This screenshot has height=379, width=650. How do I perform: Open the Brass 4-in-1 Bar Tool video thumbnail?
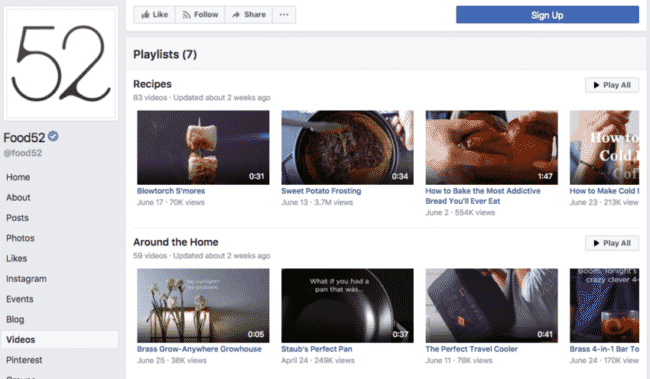pos(604,306)
